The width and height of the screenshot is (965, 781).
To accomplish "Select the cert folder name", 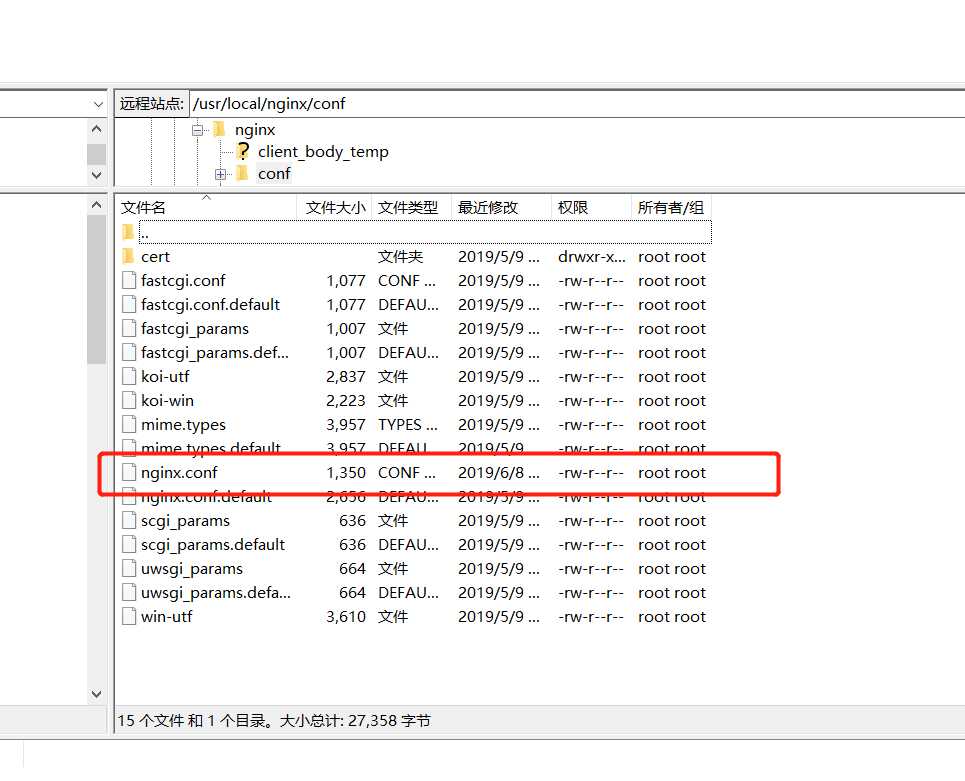I will (x=155, y=257).
